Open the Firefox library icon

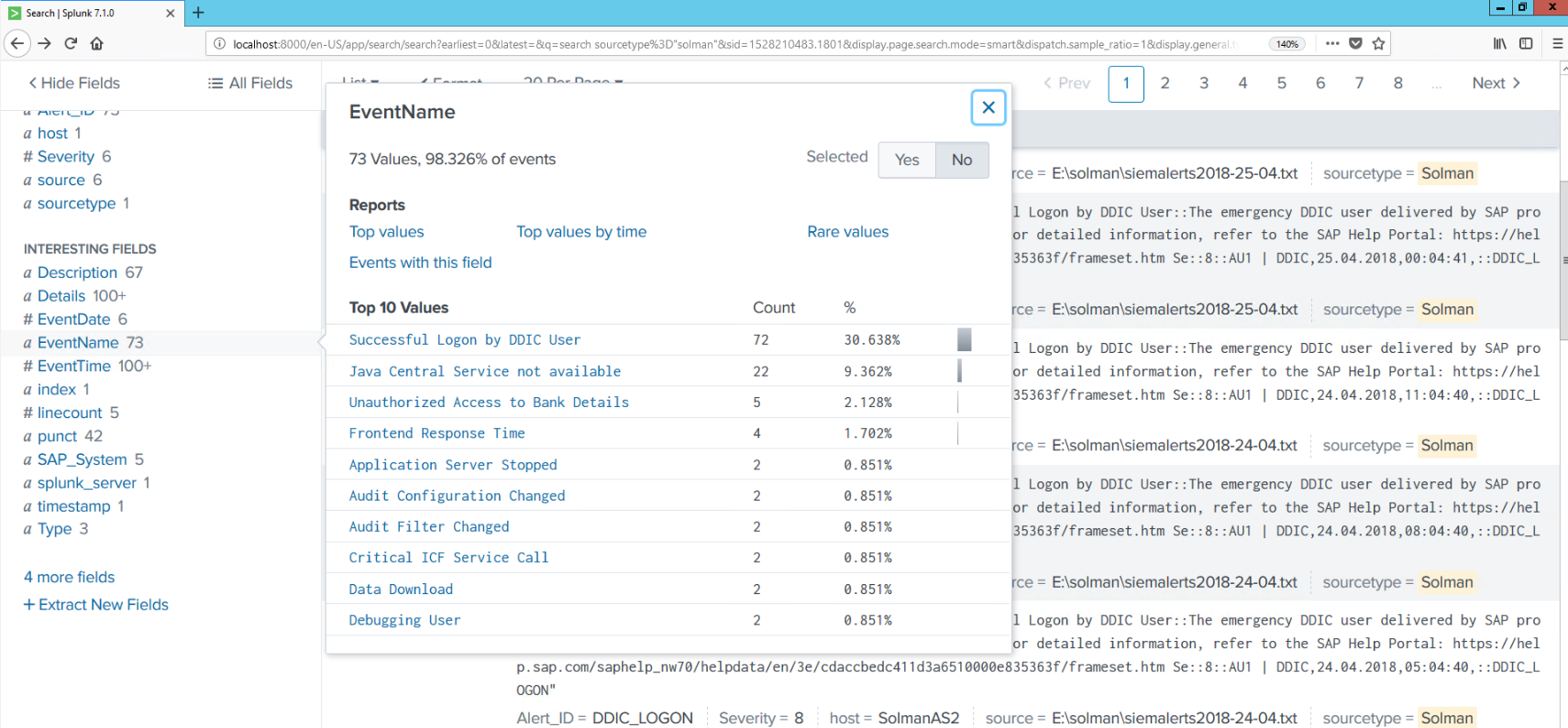click(x=1499, y=43)
